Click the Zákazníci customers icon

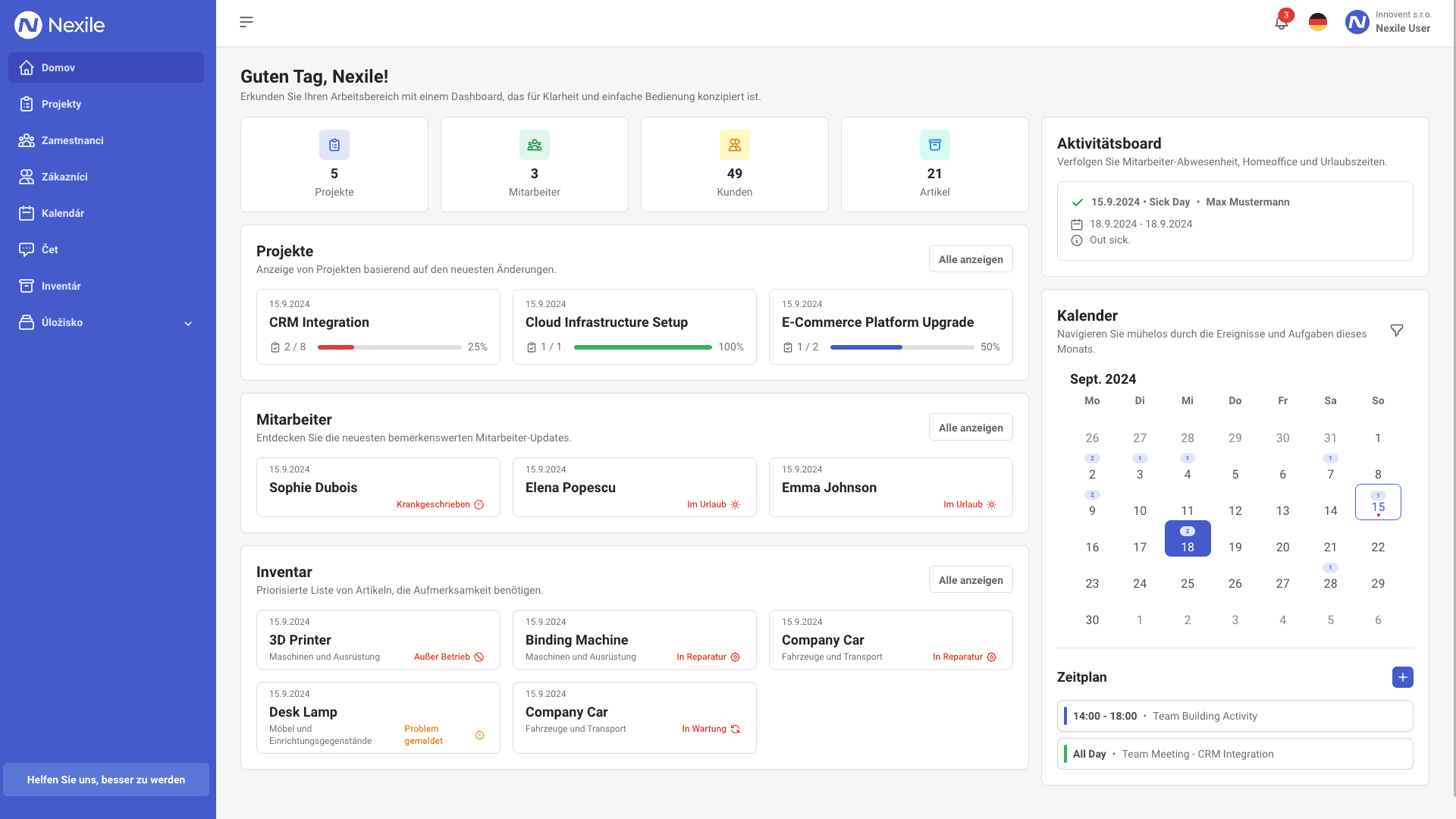[x=27, y=177]
